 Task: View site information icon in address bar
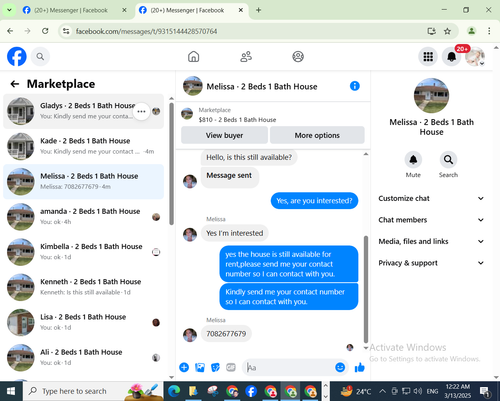point(66,31)
